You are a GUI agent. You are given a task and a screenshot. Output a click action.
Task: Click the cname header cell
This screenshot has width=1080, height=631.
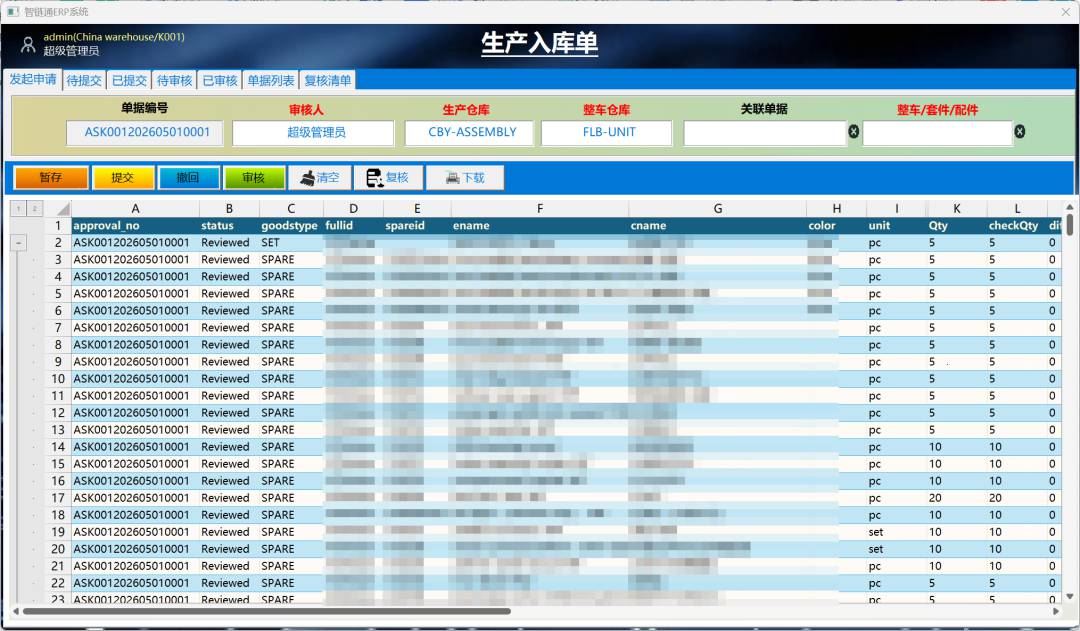[x=718, y=226]
